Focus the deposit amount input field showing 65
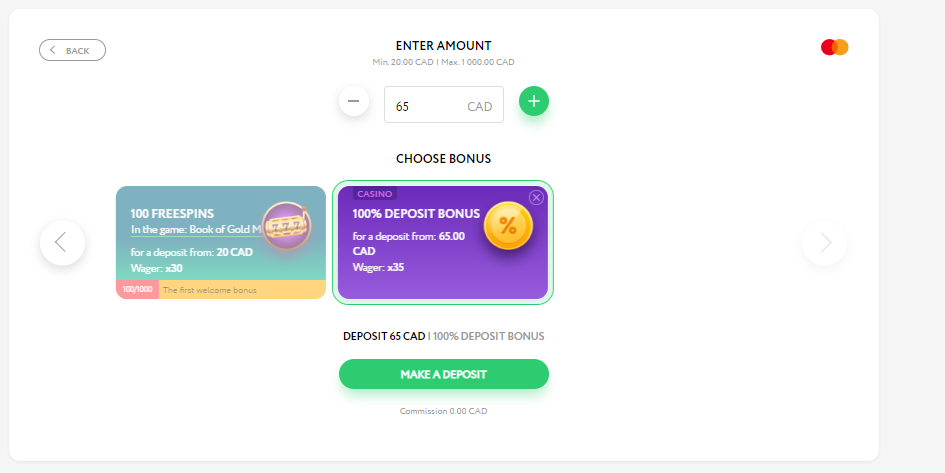 [x=444, y=105]
